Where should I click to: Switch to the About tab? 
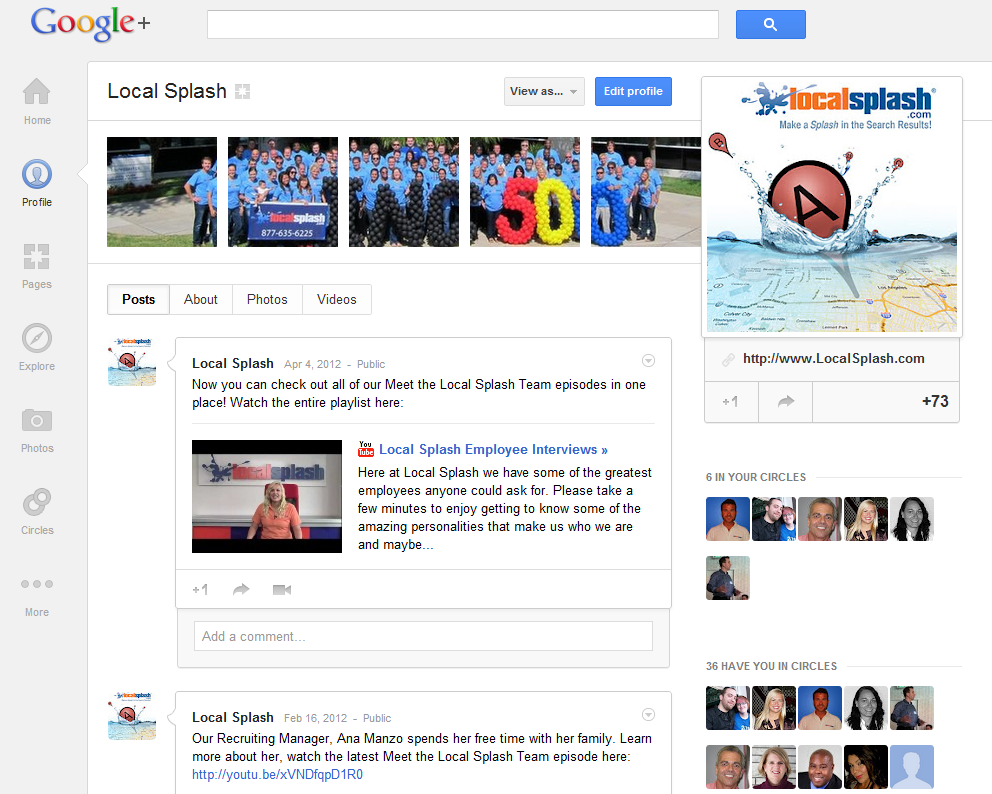pyautogui.click(x=200, y=299)
